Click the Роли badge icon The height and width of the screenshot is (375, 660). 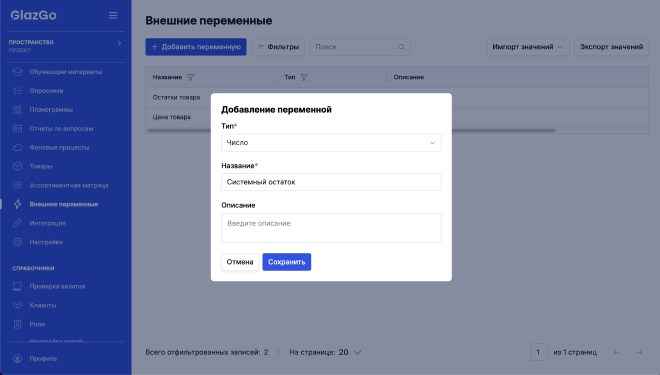pyautogui.click(x=17, y=324)
